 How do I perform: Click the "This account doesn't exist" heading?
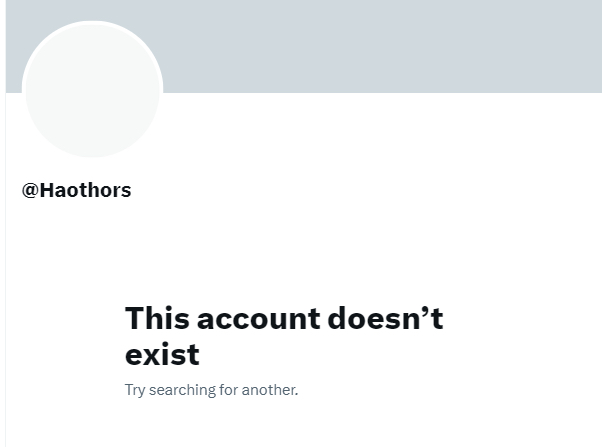(284, 336)
